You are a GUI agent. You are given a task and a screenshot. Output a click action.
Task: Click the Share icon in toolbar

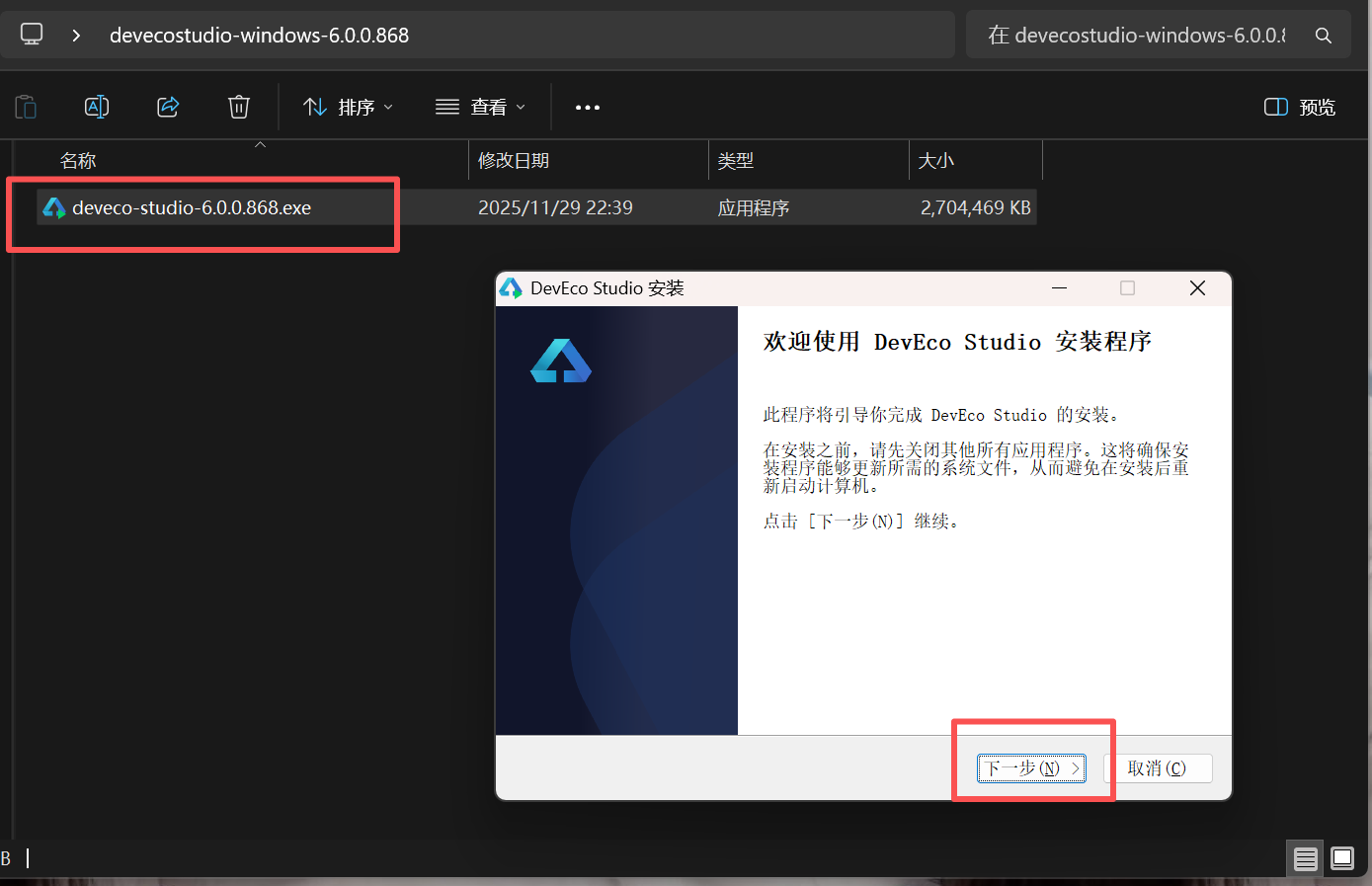pos(168,107)
